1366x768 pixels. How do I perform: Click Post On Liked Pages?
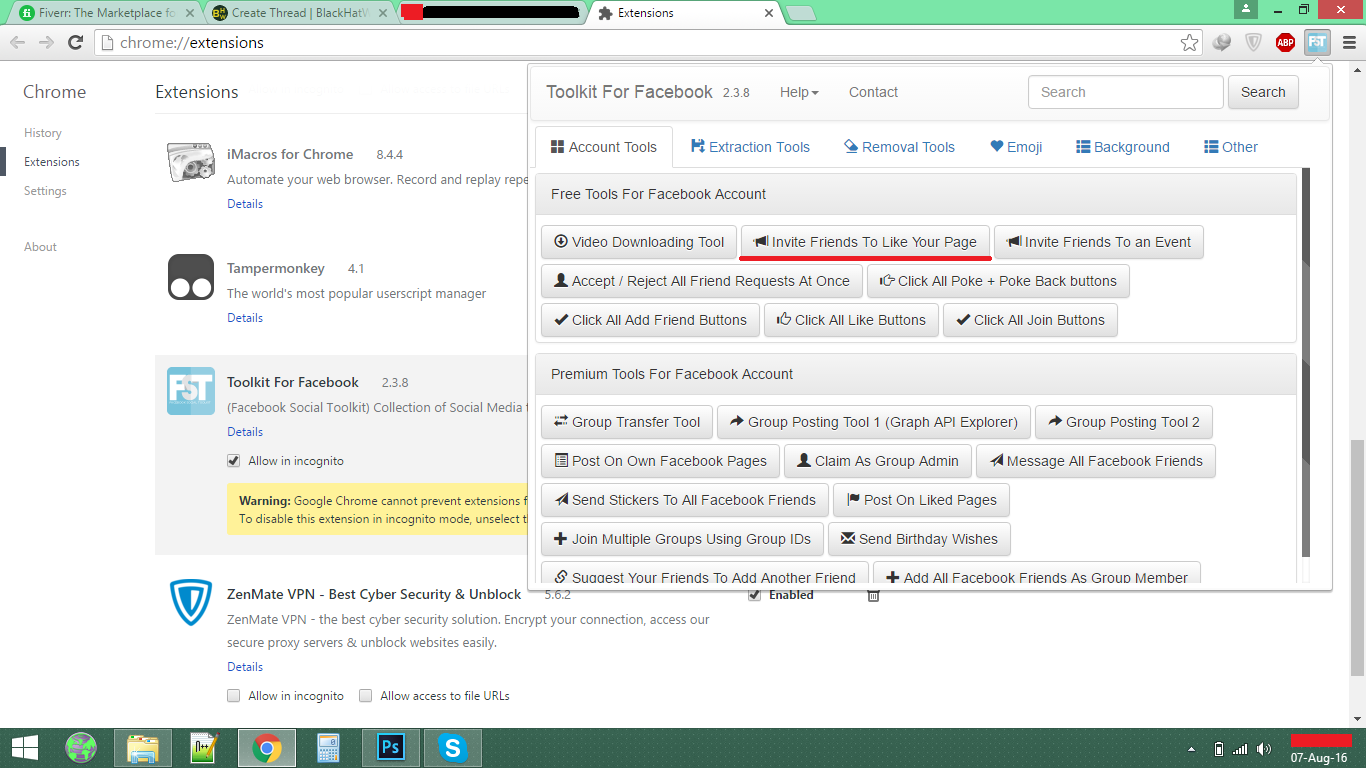[x=922, y=500]
